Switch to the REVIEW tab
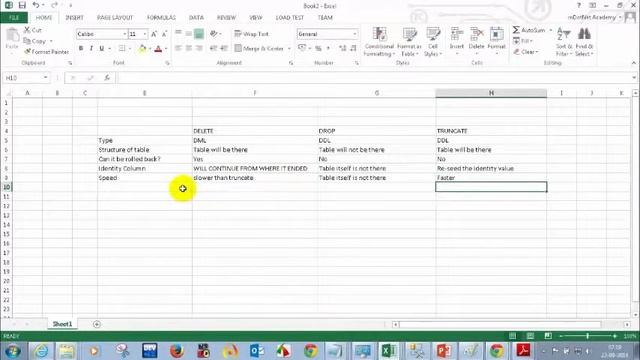This screenshot has height=360, width=640. pos(226,18)
